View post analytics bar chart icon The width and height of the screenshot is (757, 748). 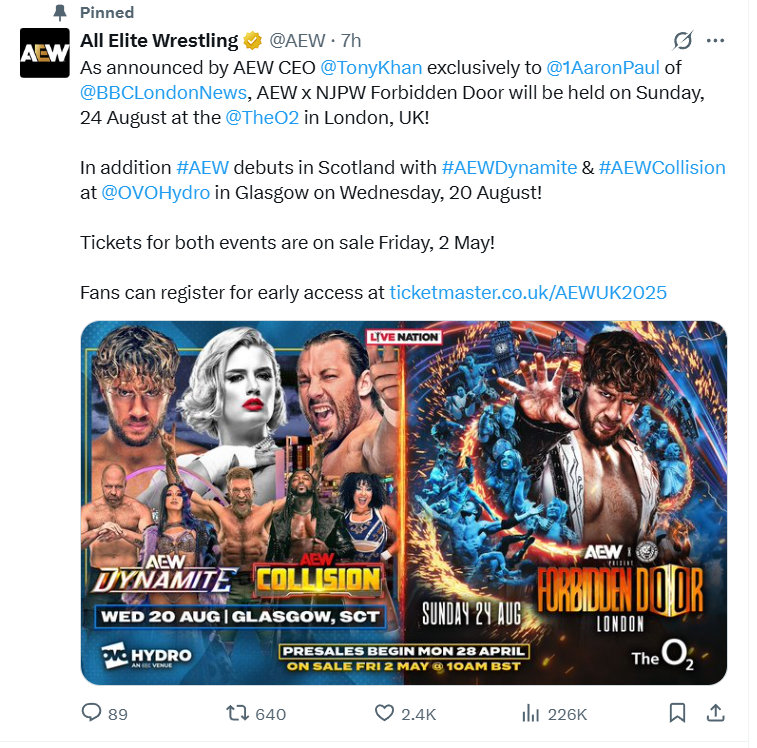click(x=531, y=713)
